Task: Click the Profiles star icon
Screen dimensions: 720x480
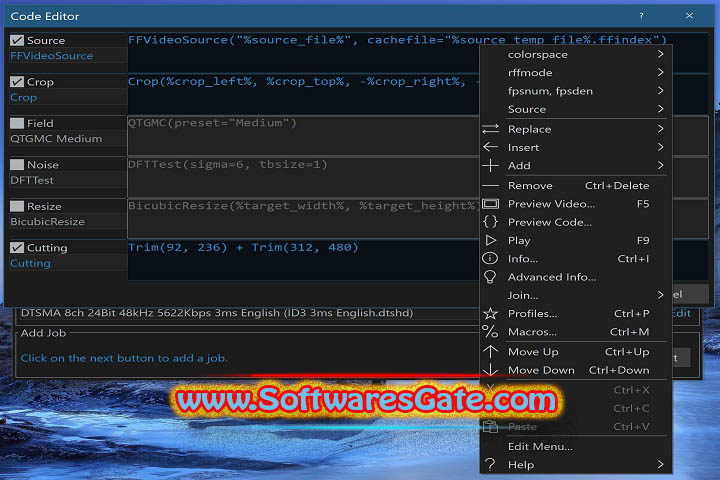Action: pyautogui.click(x=490, y=314)
